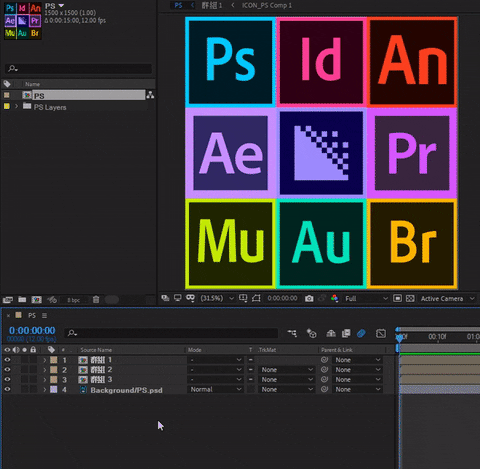
Task: Click label color swatch of Background/PS.psd layer
Action: click(x=54, y=389)
